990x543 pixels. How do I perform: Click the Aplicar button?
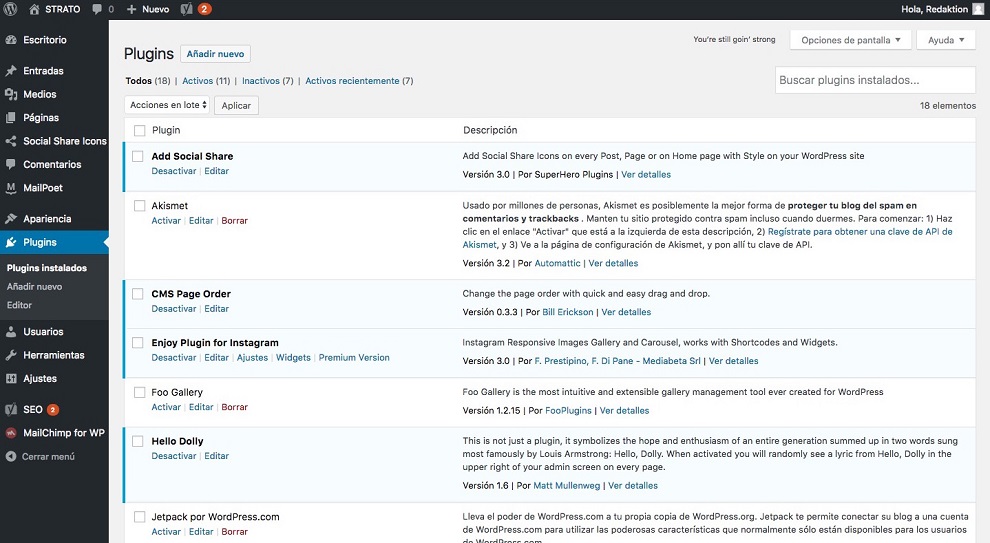click(236, 105)
